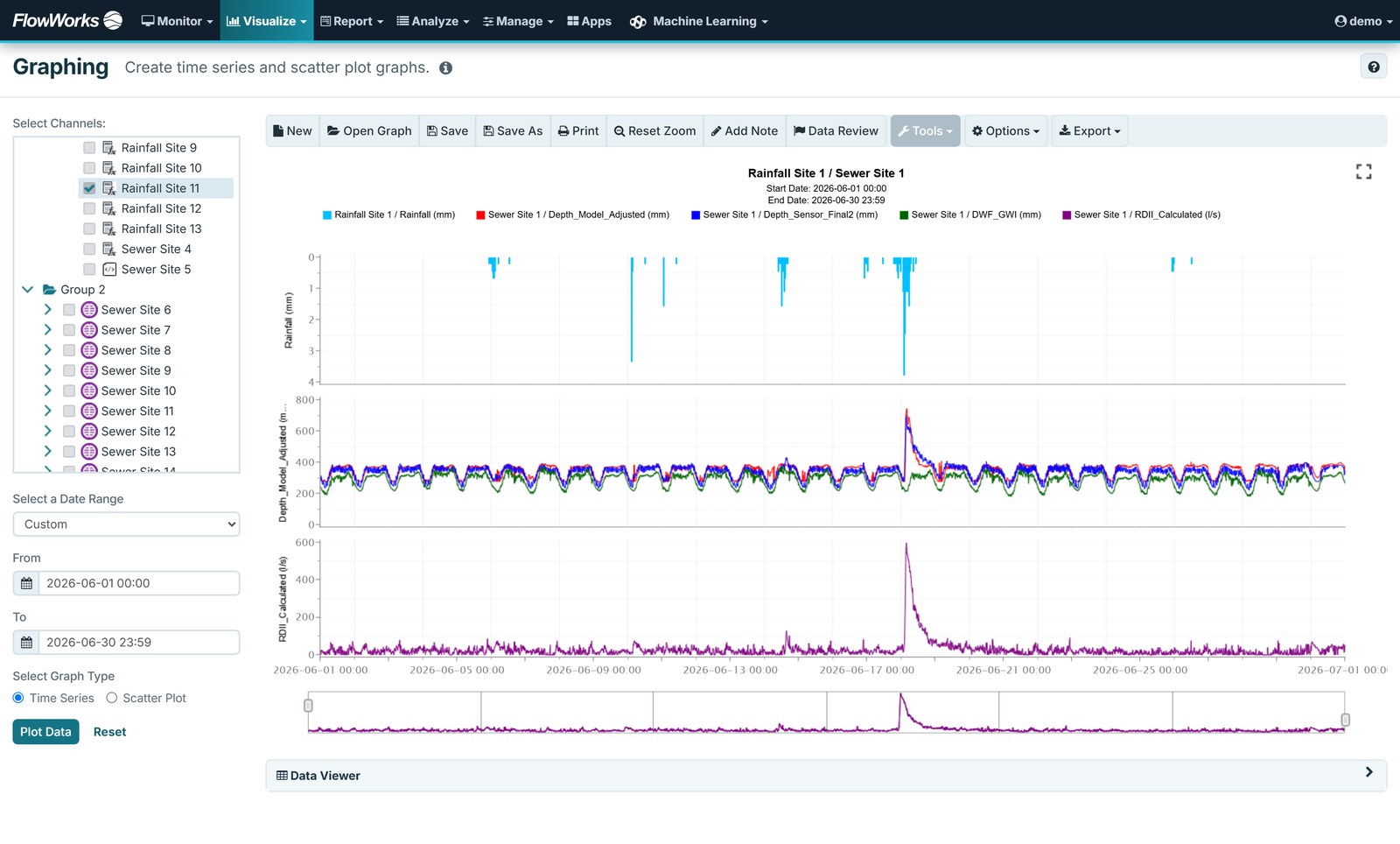
Task: Open the Machine Learning menu
Action: coord(698,21)
